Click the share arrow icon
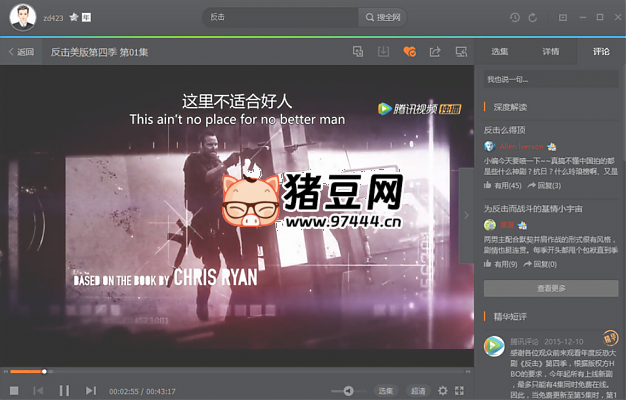Viewport: 626px width, 400px height. [x=435, y=51]
